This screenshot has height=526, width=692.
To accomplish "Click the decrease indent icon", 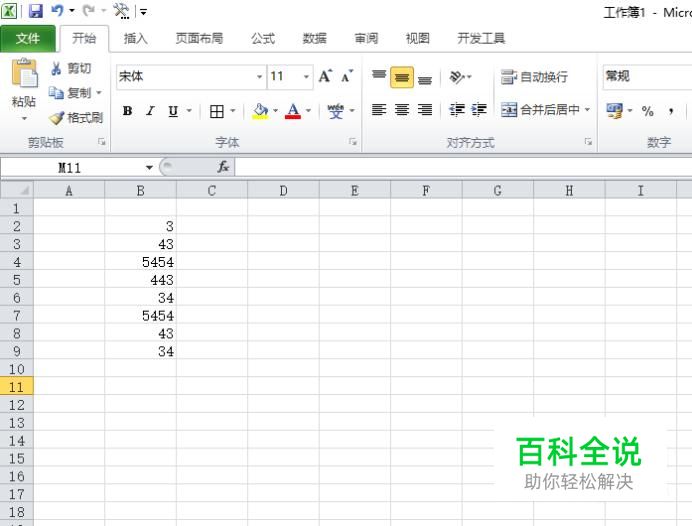I will 457,109.
